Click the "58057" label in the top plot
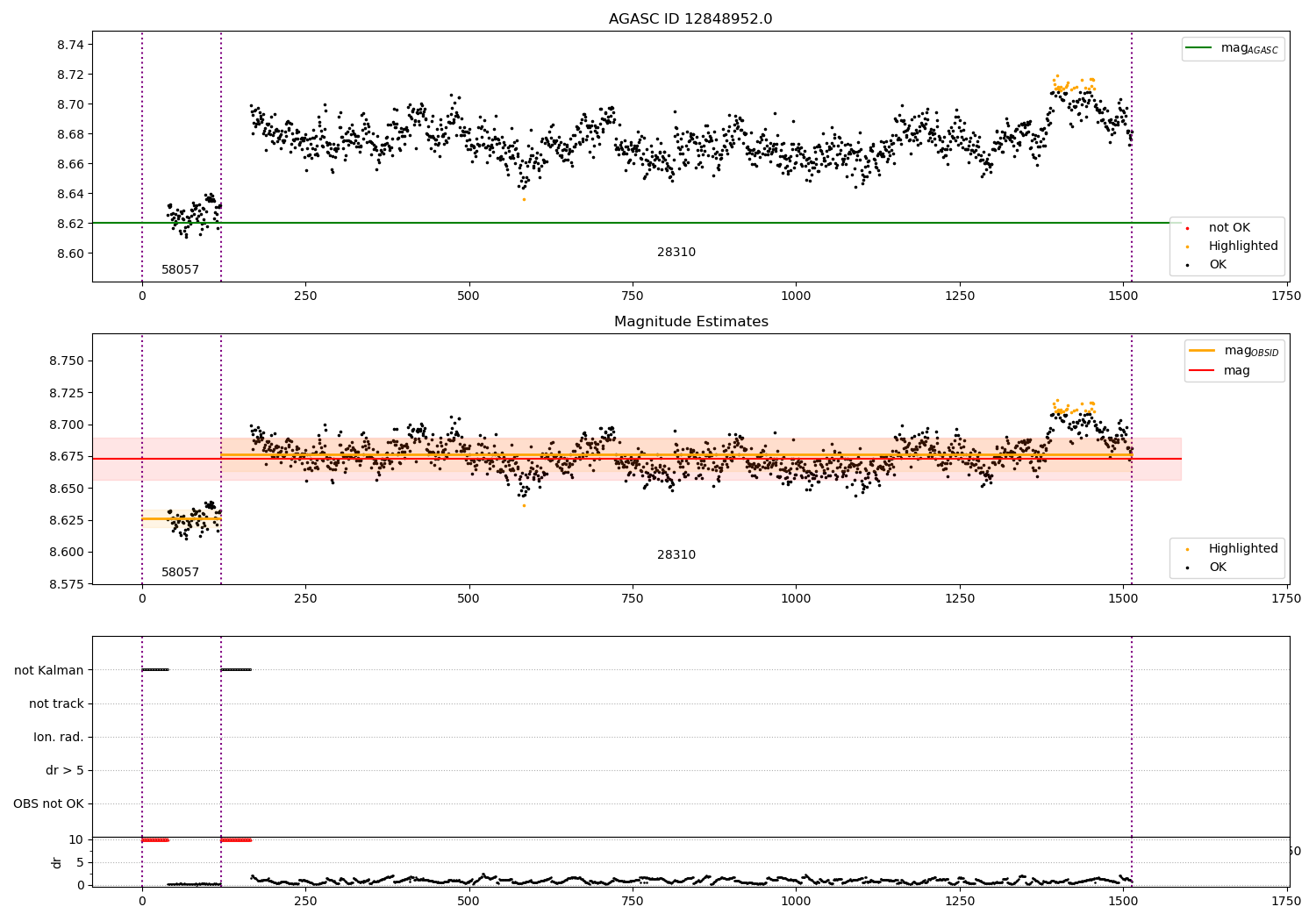 point(180,270)
